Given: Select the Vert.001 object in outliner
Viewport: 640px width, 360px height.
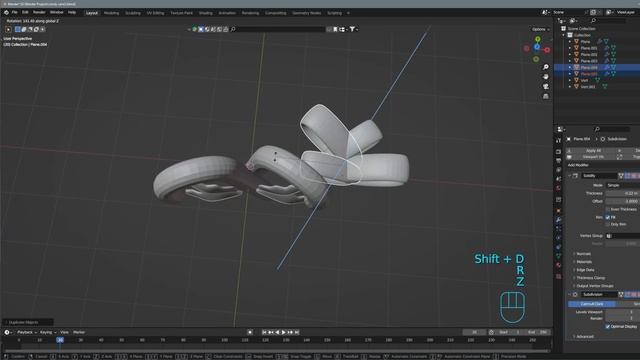Looking at the screenshot, I should (588, 87).
